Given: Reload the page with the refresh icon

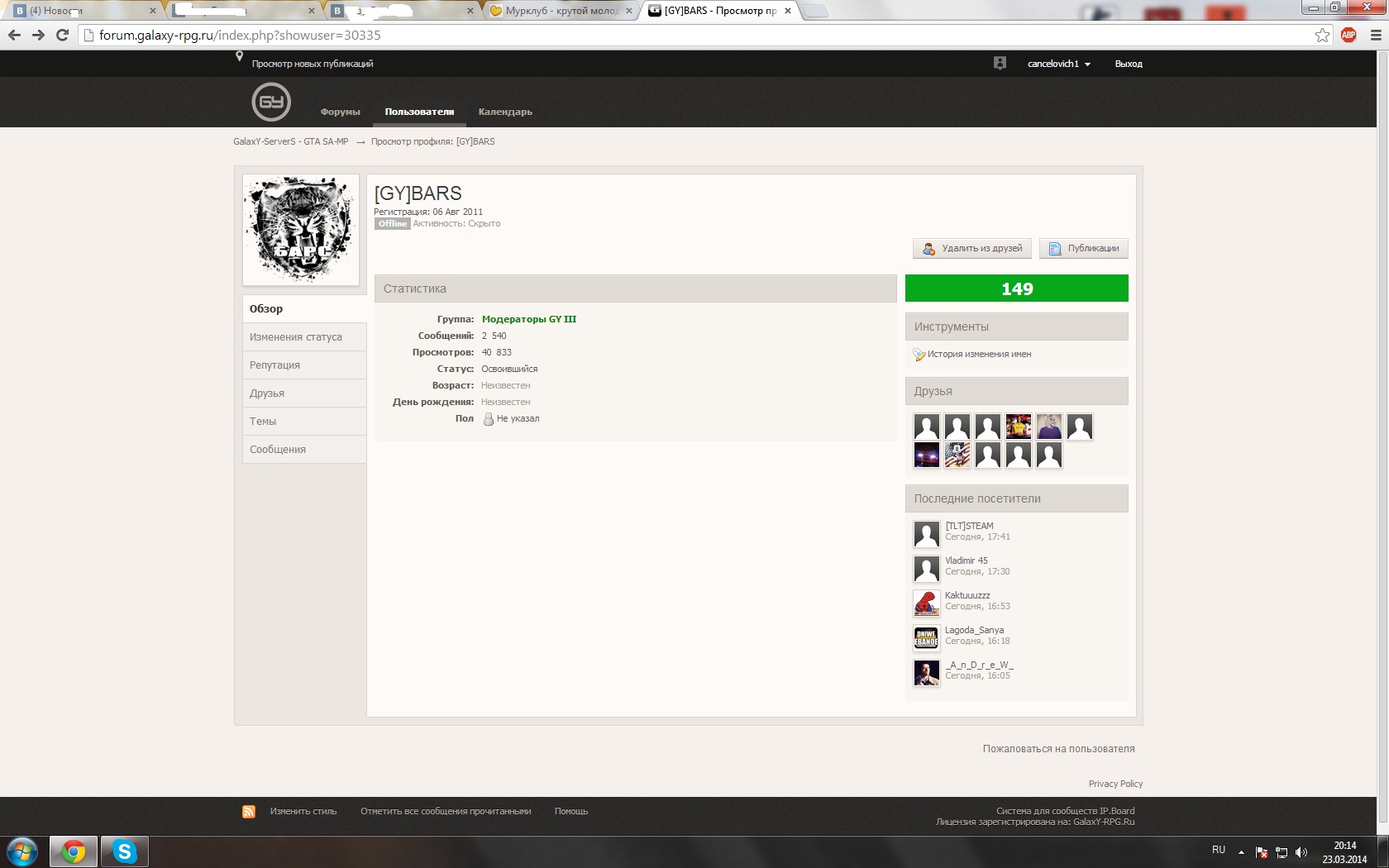Looking at the screenshot, I should (x=62, y=35).
